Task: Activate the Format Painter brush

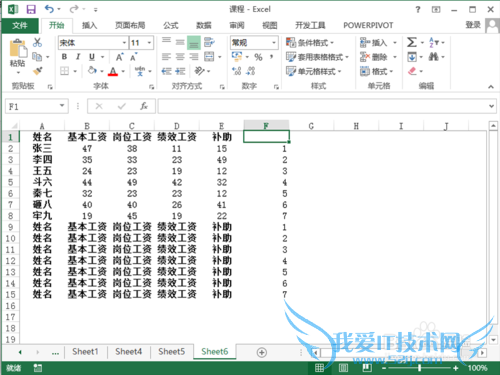Action: coord(38,71)
